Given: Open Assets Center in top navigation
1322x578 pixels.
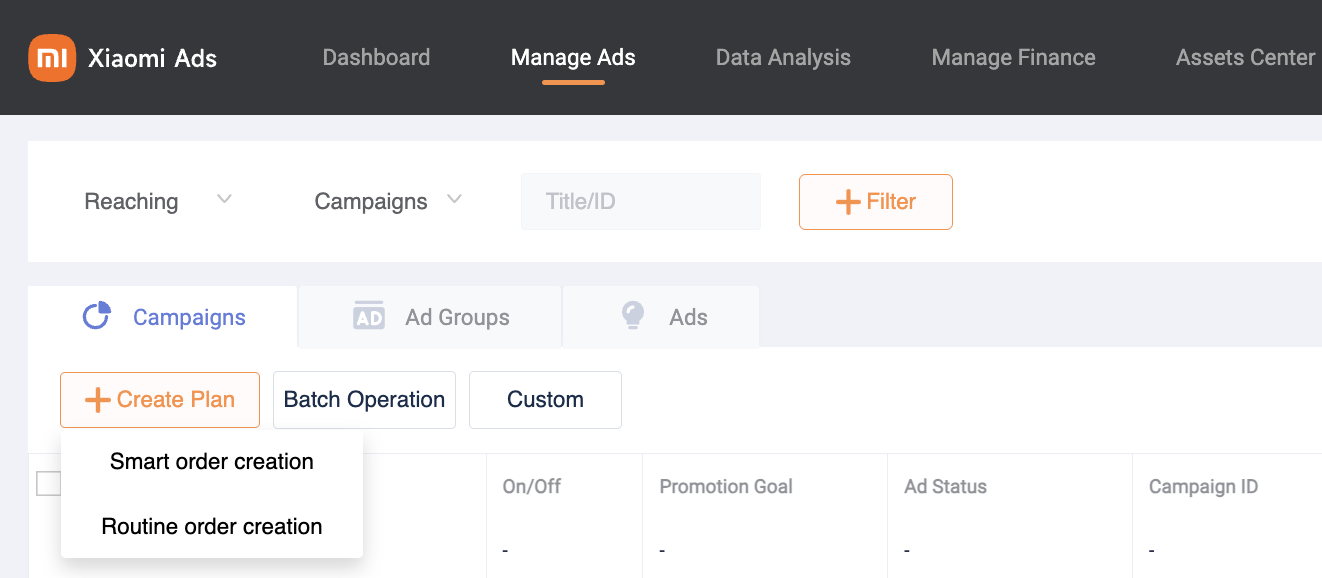Looking at the screenshot, I should click(x=1245, y=58).
